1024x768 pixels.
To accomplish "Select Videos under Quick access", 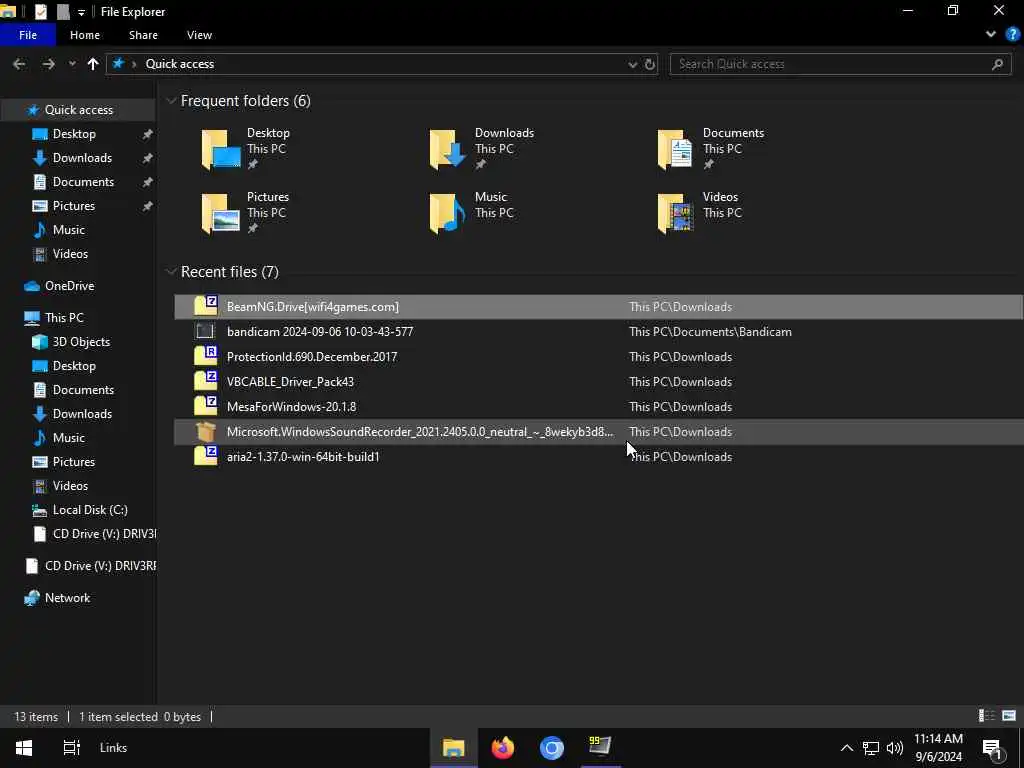I will (x=70, y=254).
